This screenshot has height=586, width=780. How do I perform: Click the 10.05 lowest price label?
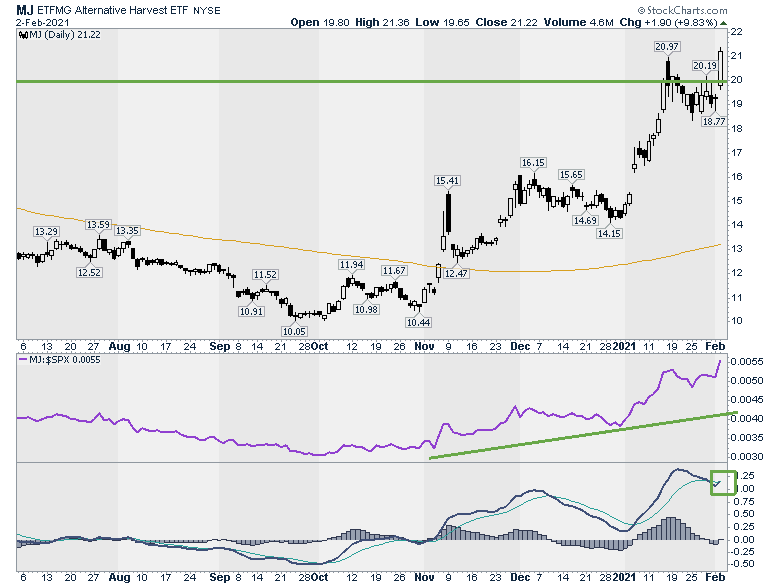tap(294, 331)
